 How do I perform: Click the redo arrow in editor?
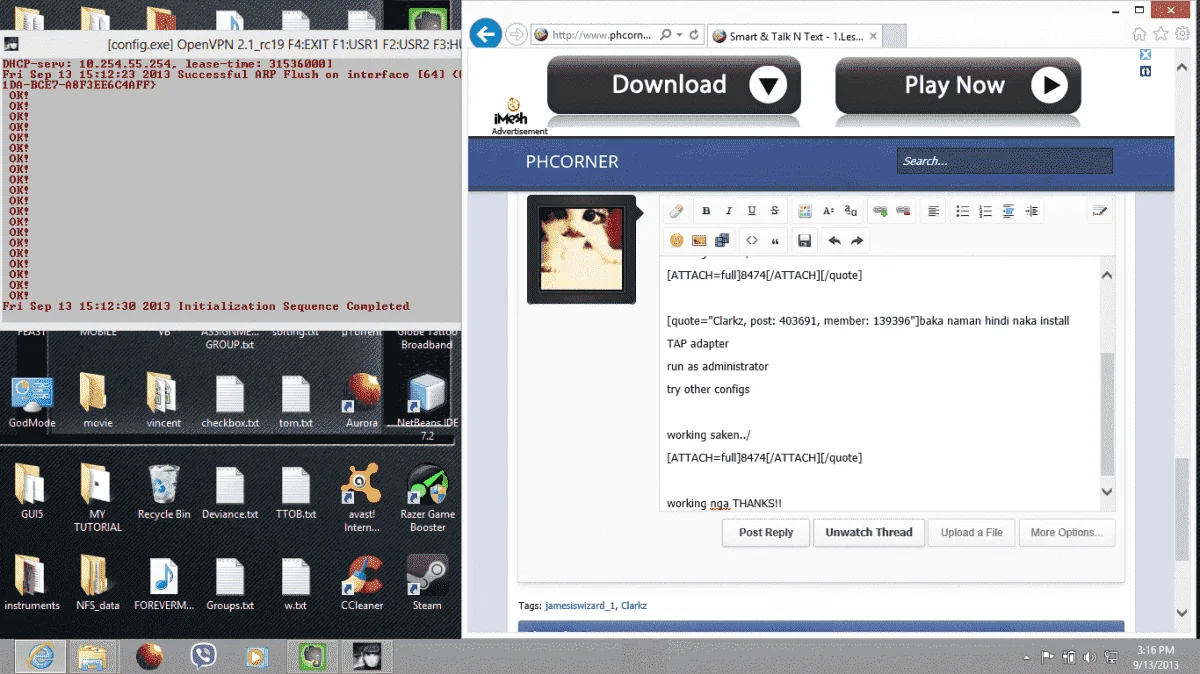857,241
